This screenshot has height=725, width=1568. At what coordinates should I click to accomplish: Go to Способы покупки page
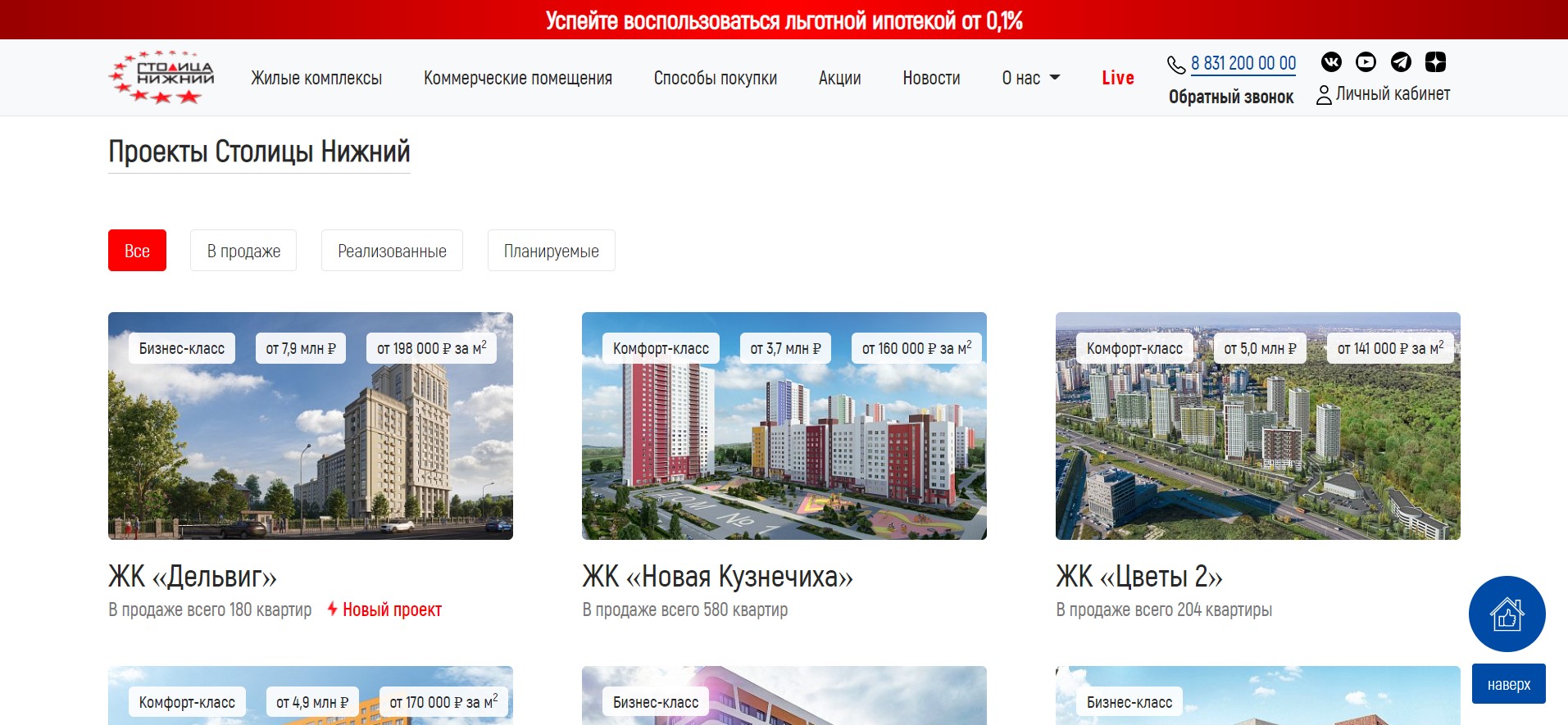click(716, 78)
